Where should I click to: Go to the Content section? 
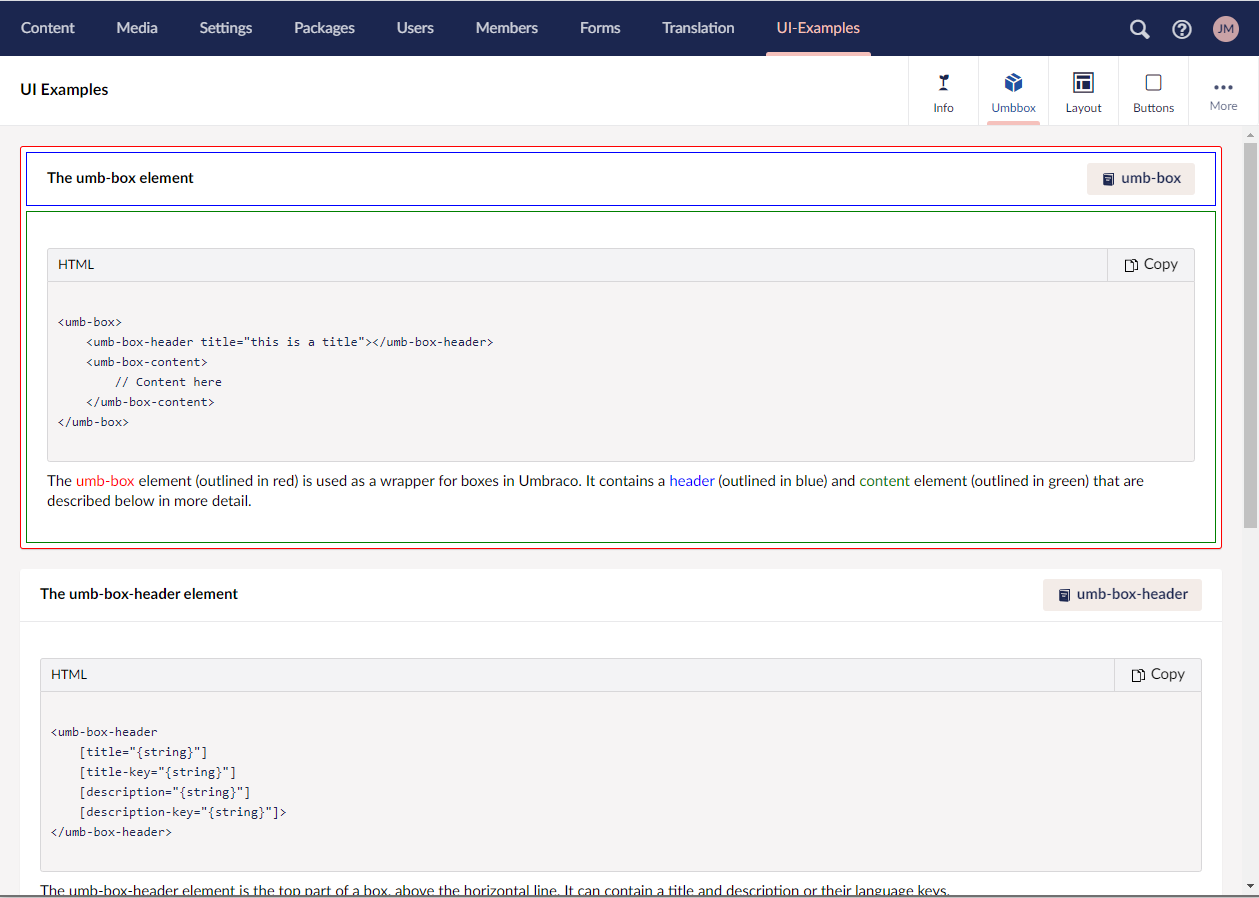(x=48, y=28)
